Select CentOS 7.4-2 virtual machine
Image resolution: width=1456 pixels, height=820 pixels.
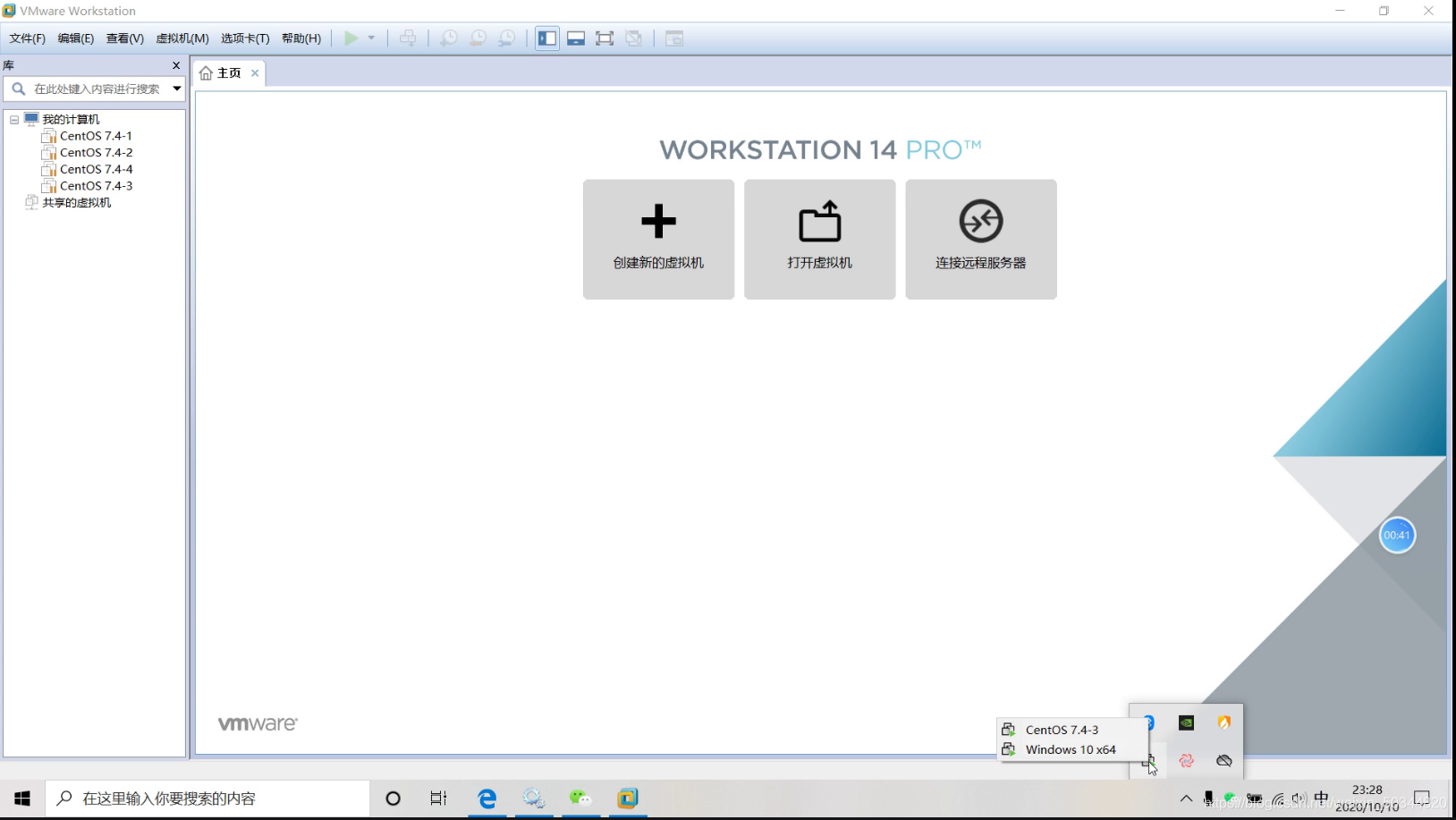(96, 153)
